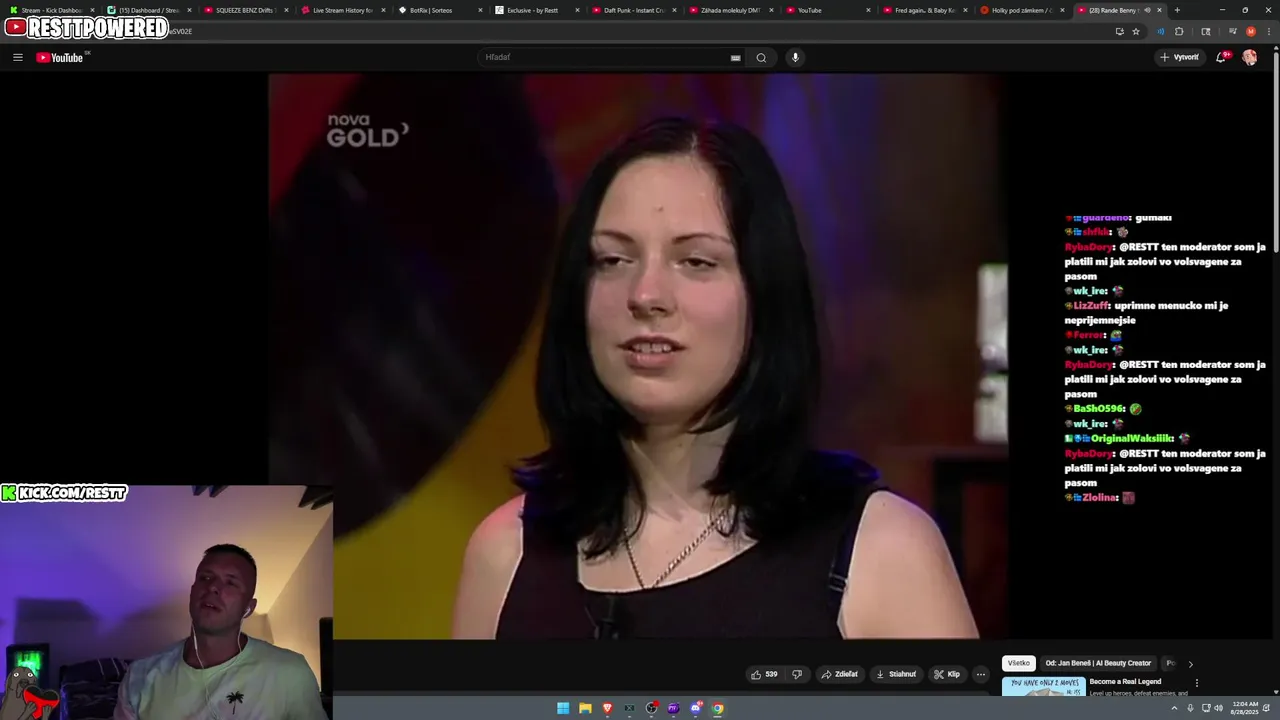Bookmark this page with the star icon

coord(1136,31)
